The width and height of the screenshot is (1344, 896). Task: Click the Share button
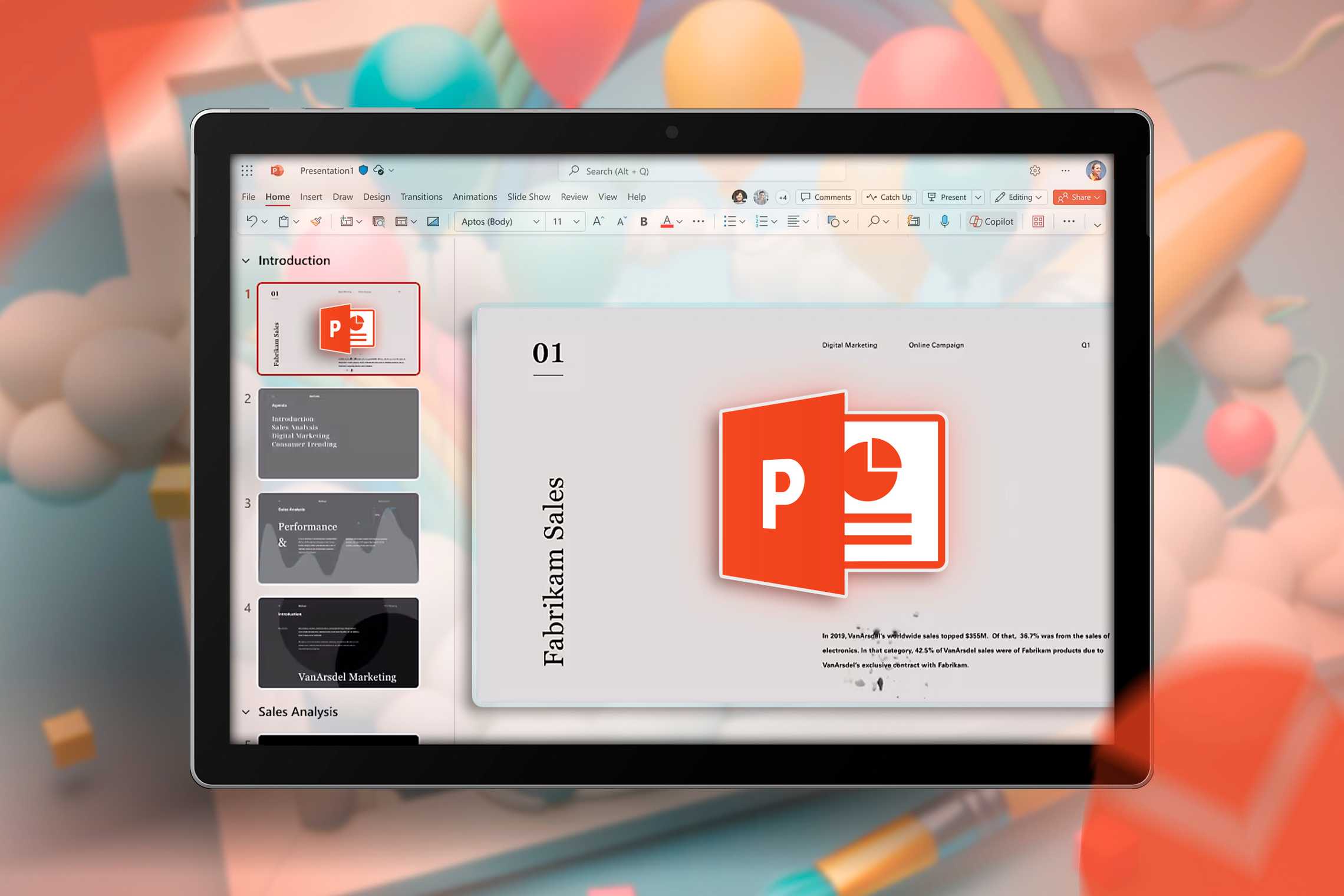[x=1078, y=197]
